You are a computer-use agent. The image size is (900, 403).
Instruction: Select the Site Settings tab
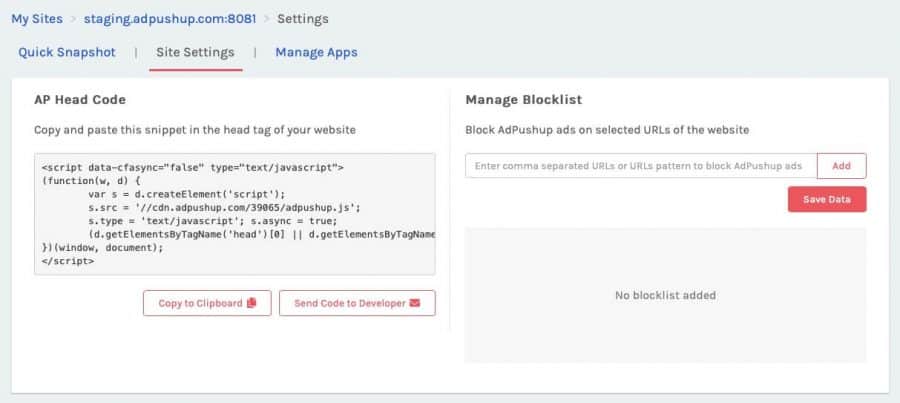pyautogui.click(x=195, y=52)
